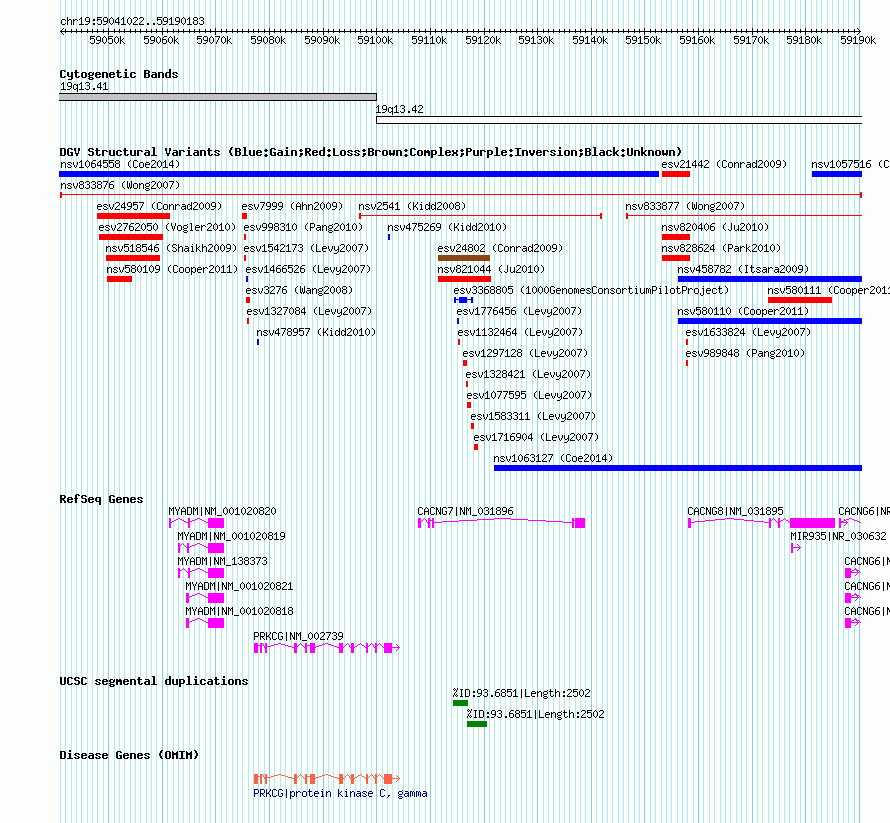Open nsv820406 (Ju2010) variant
Screen dimensions: 890x823
click(x=715, y=227)
